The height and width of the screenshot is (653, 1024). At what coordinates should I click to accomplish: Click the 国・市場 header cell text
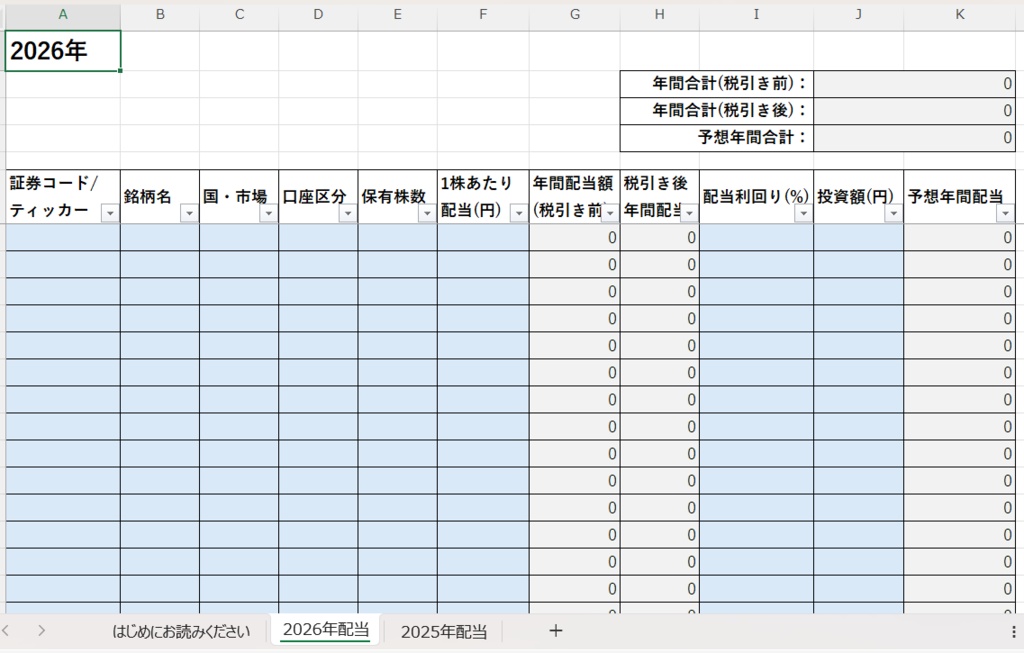click(235, 197)
